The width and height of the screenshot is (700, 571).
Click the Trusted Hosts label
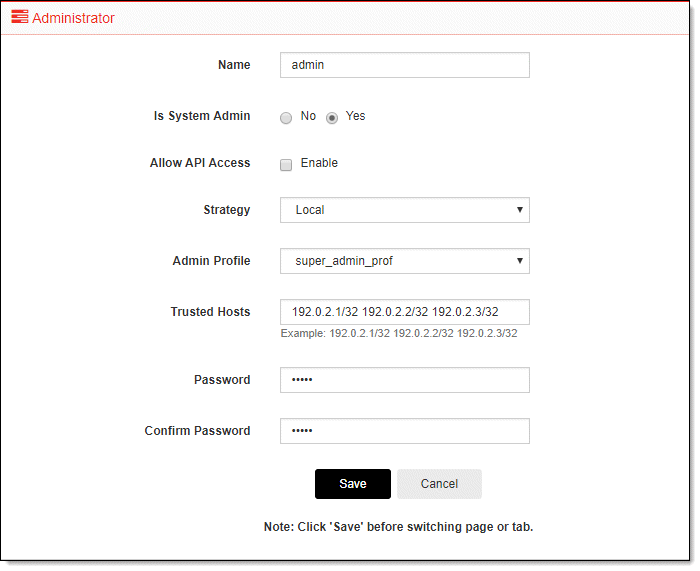tap(210, 312)
